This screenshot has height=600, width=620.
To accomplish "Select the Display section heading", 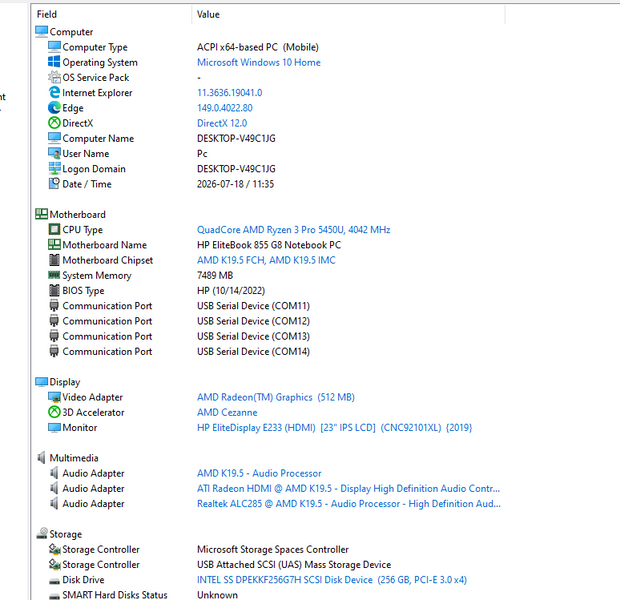I will click(65, 382).
